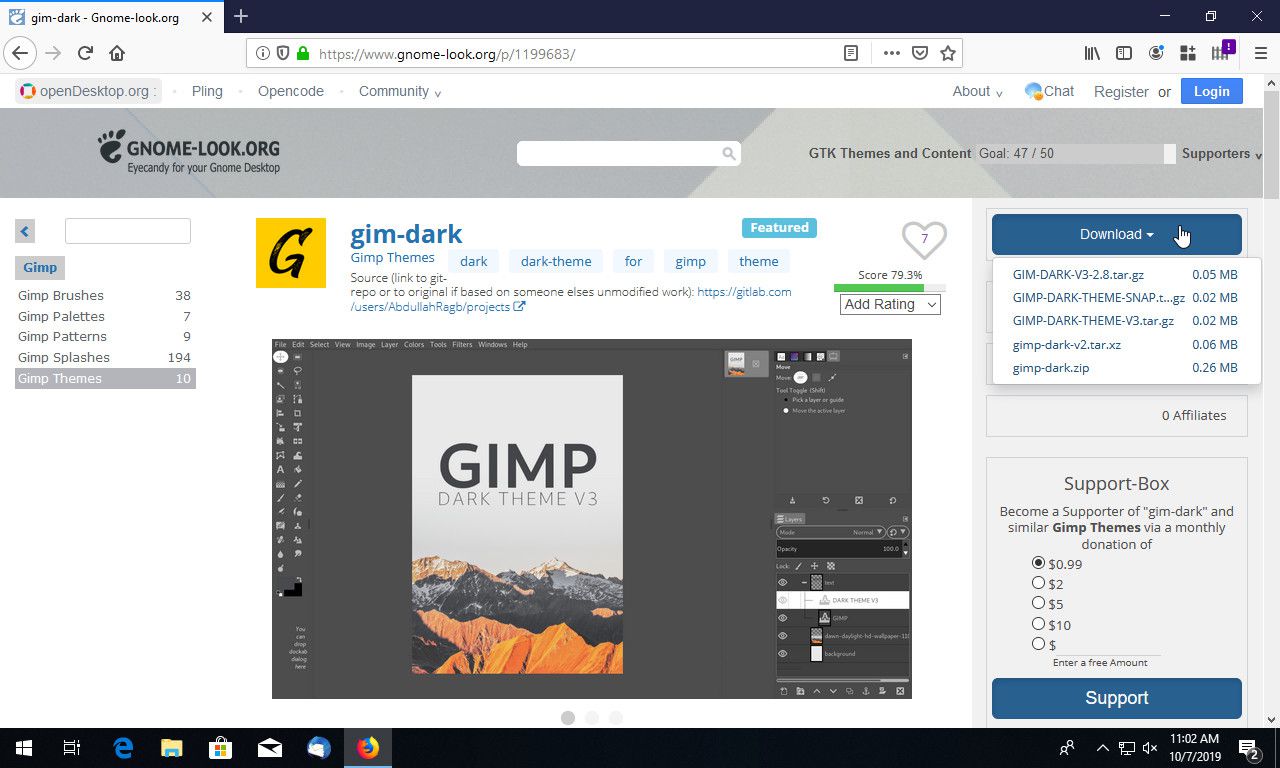Open Windows Start menu
Screen dimensions: 1280x768
[x=24, y=748]
